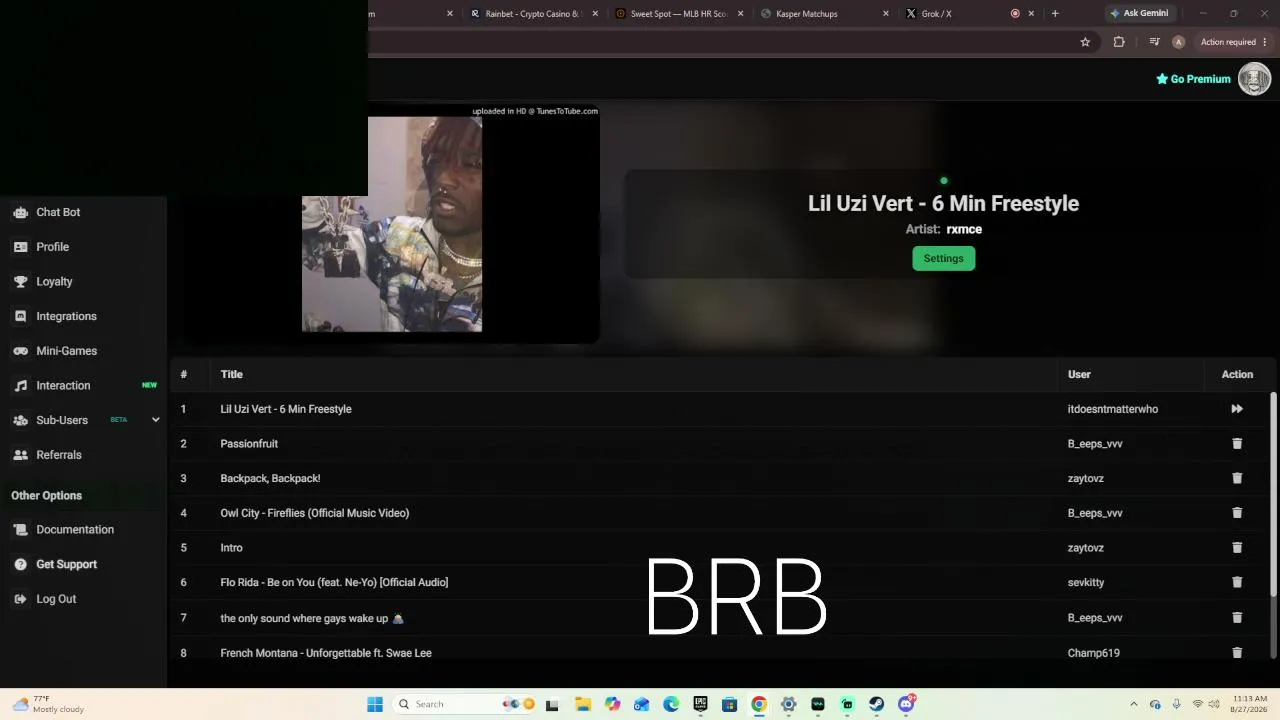Click user Champ619

click(x=1093, y=653)
